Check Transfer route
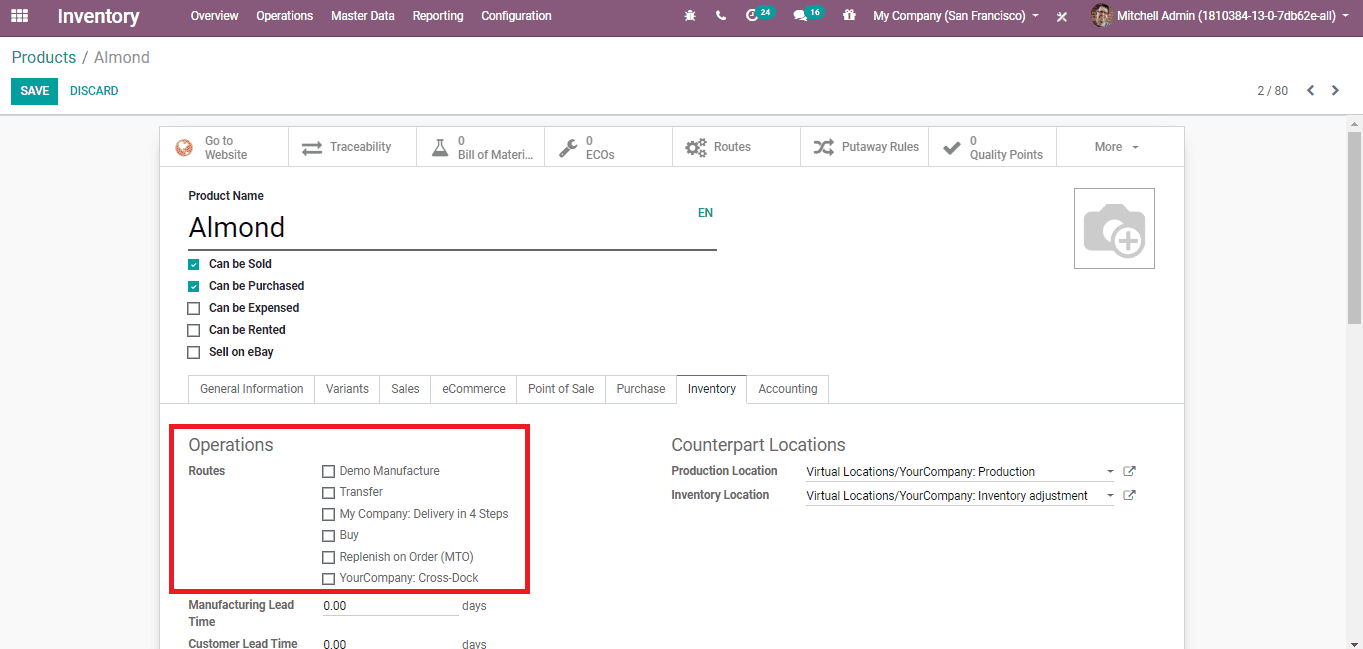1363x649 pixels. pos(328,492)
